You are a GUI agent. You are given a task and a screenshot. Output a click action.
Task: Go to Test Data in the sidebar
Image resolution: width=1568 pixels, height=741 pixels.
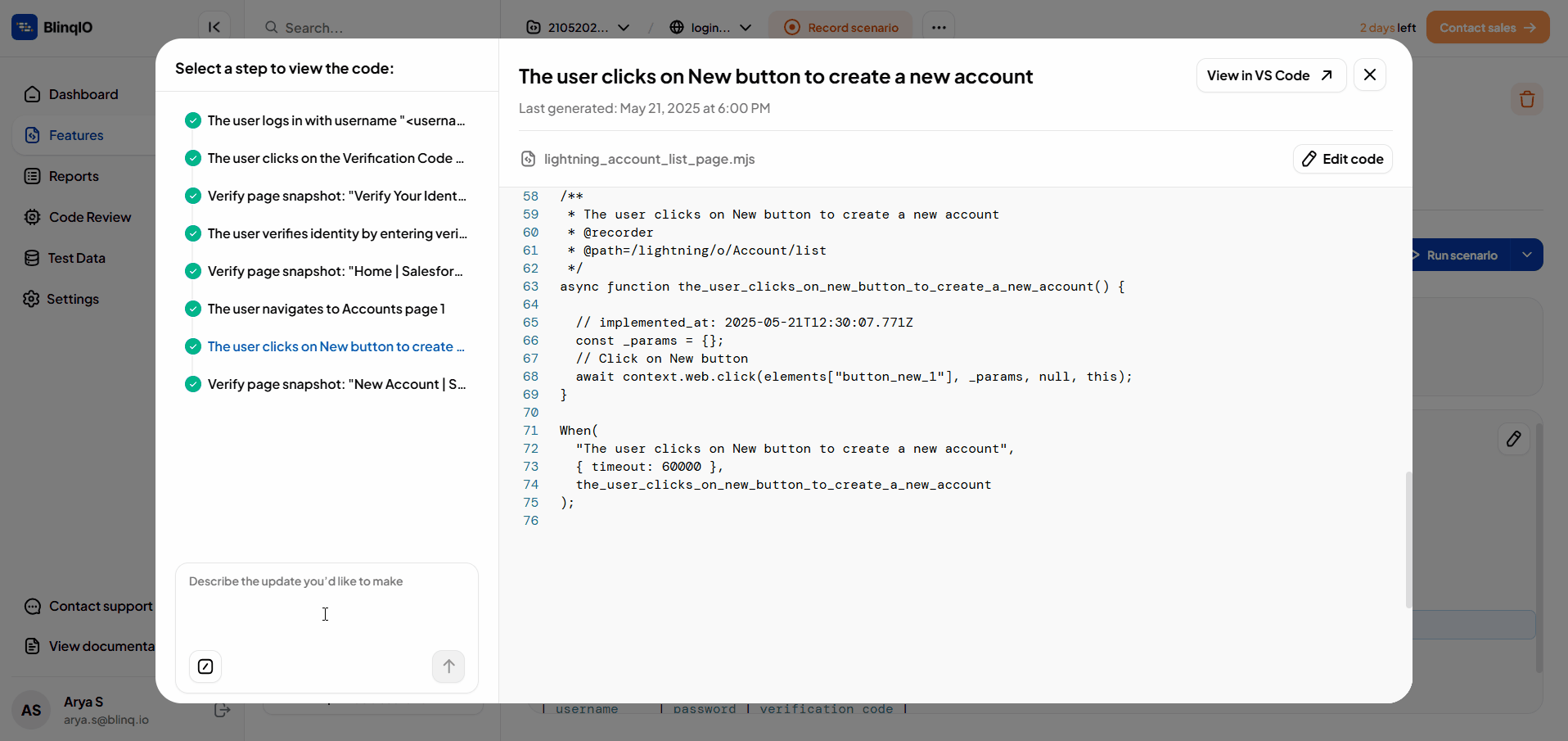(76, 258)
